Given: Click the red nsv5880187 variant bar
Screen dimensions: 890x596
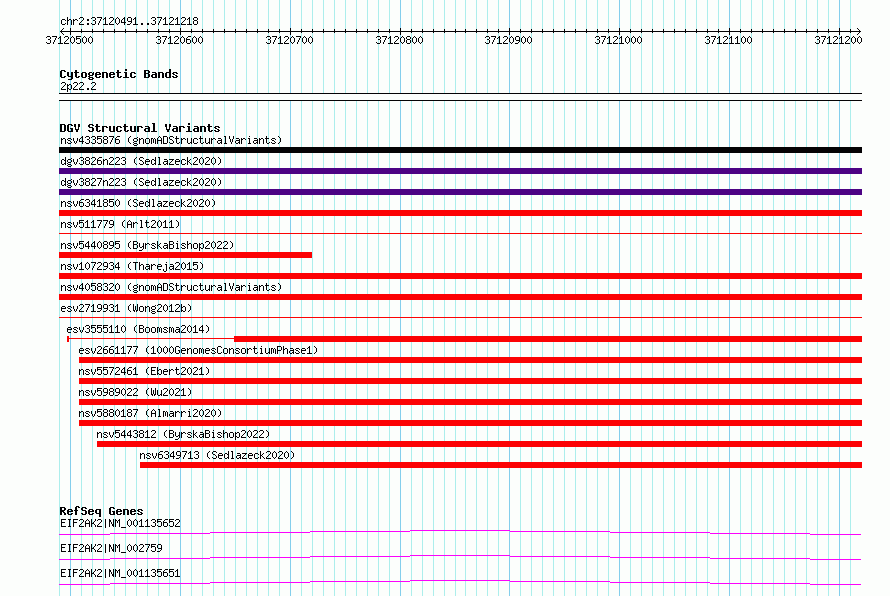Looking at the screenshot, I should tap(470, 423).
